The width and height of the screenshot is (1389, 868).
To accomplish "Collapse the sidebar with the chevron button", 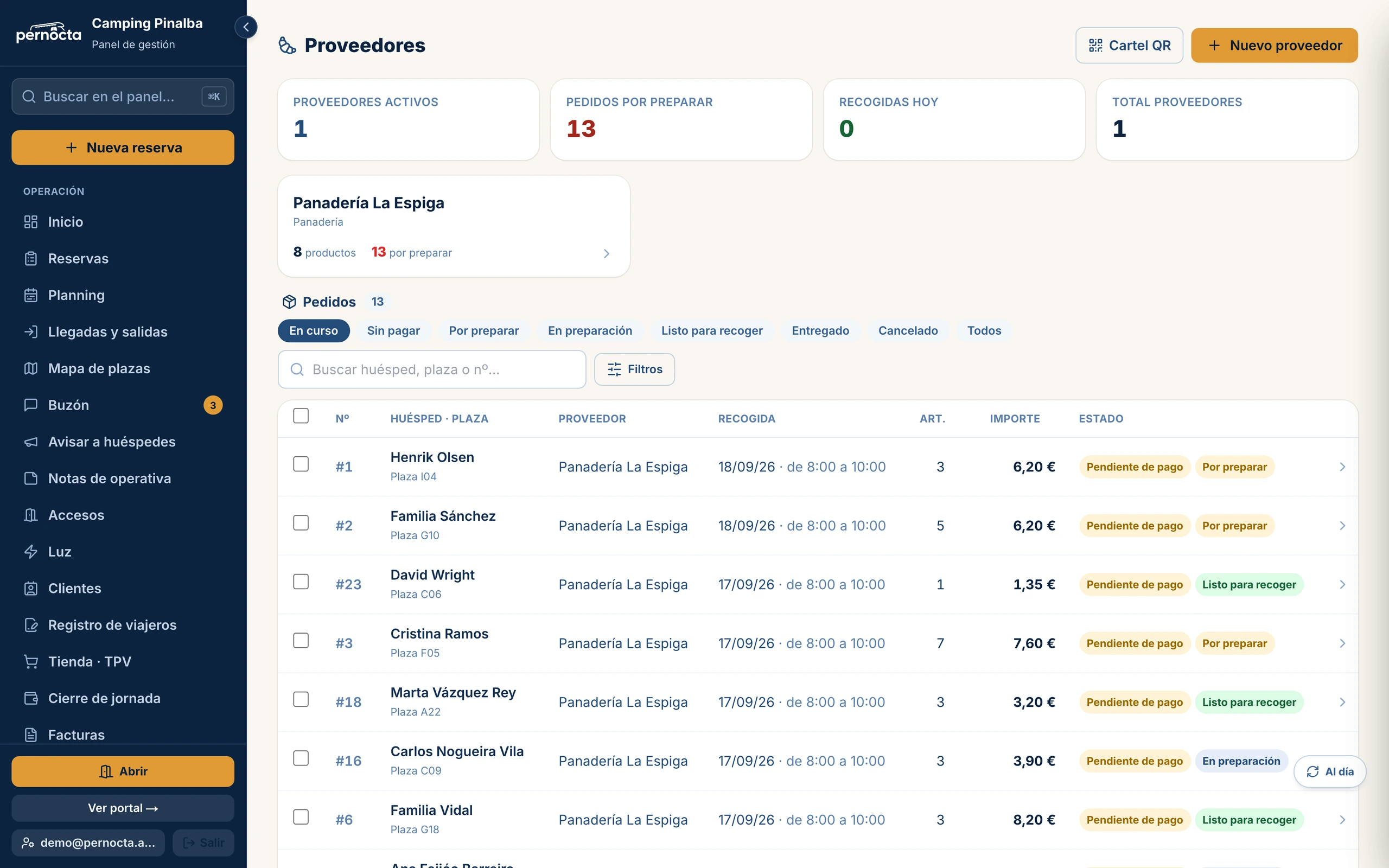I will (246, 27).
